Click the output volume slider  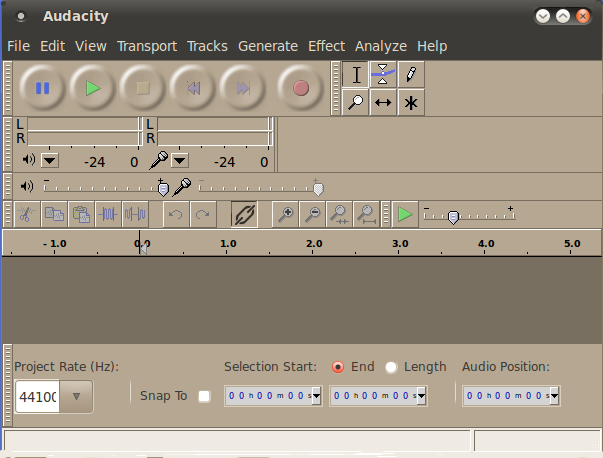[106, 187]
